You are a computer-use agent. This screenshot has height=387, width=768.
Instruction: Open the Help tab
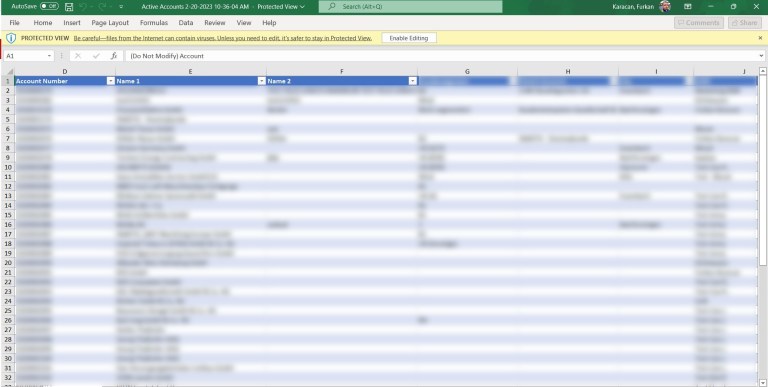pyautogui.click(x=269, y=23)
